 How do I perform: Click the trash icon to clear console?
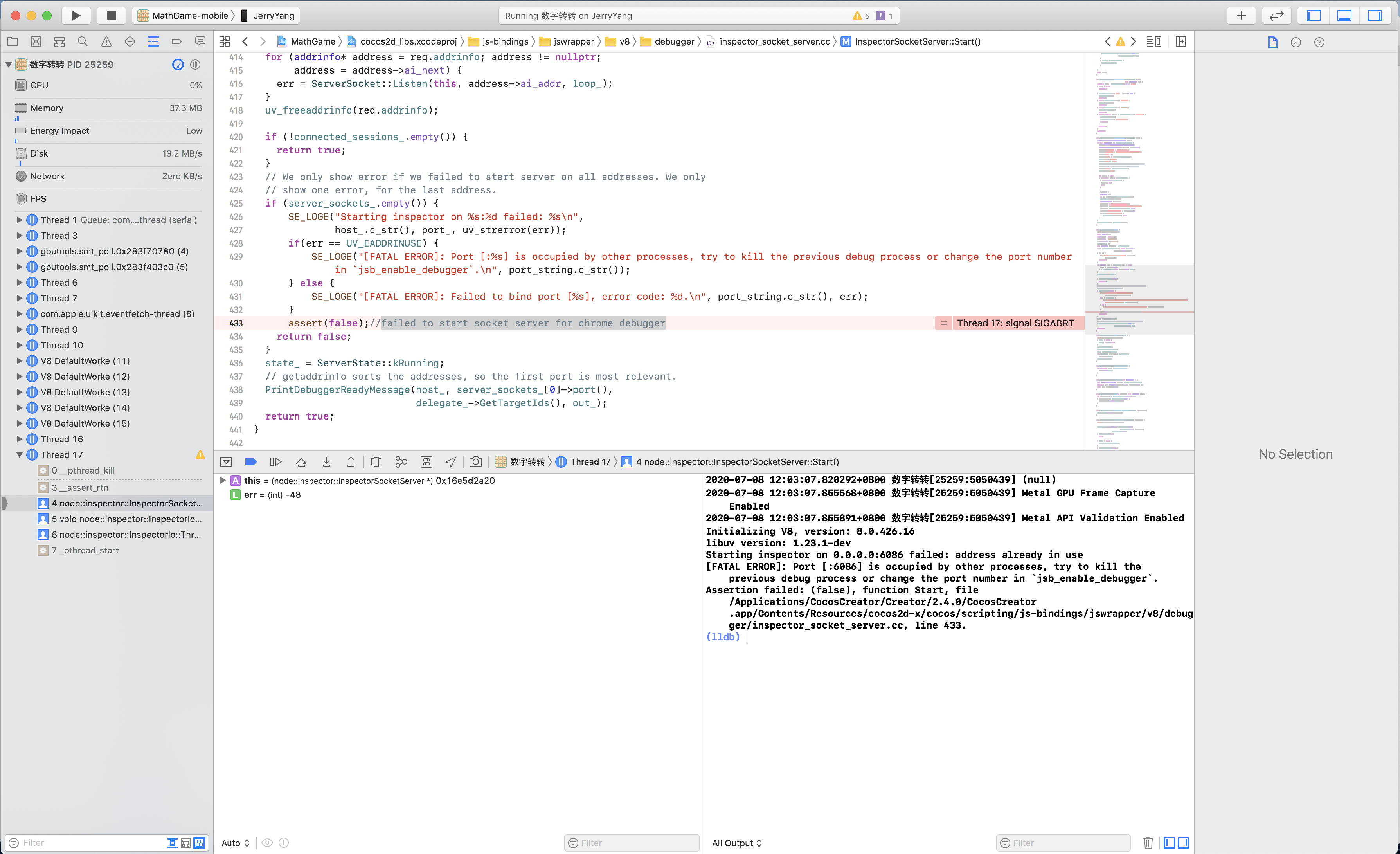1148,843
